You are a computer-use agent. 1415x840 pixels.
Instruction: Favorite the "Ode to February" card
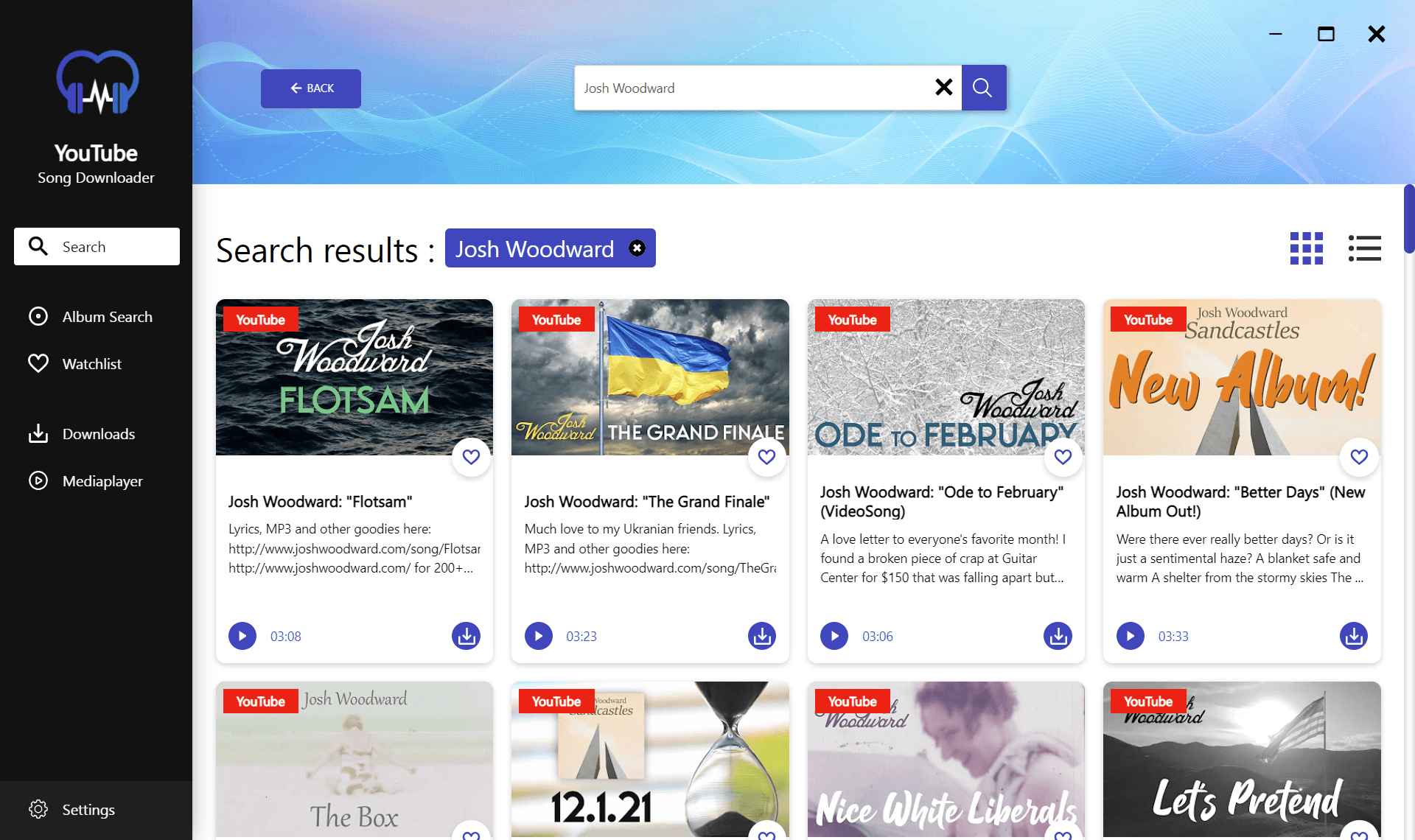pyautogui.click(x=1063, y=457)
